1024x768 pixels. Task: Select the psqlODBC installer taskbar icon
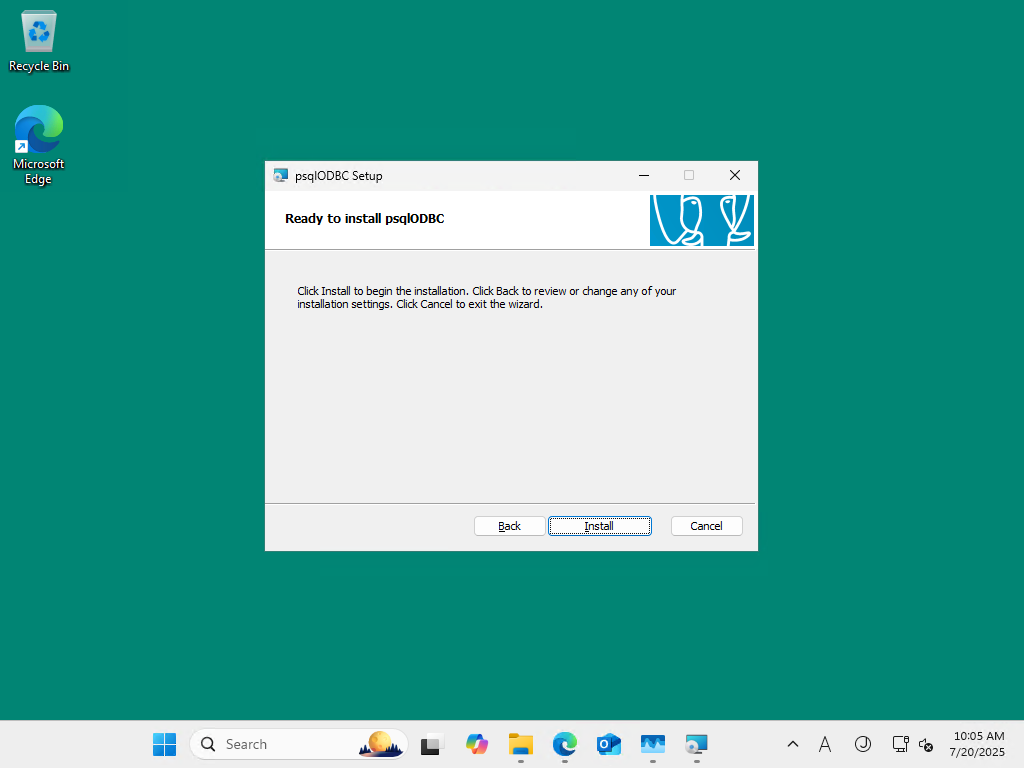click(696, 744)
